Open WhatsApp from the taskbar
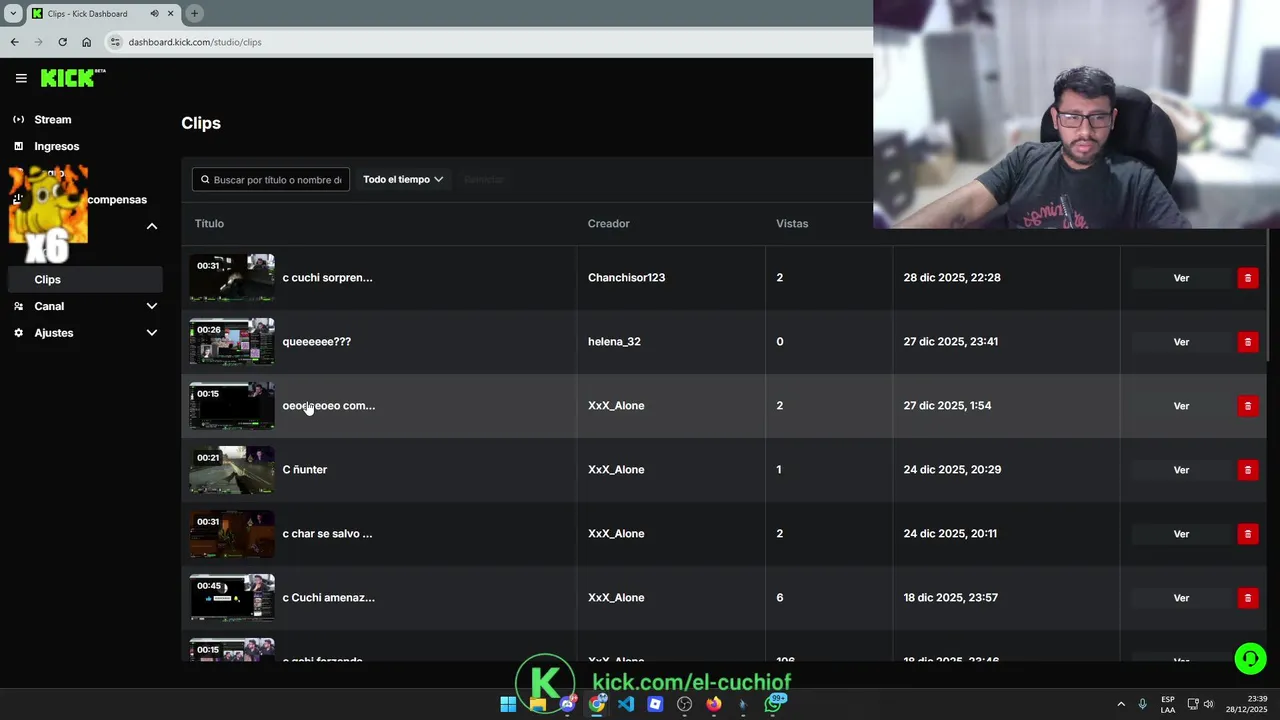The width and height of the screenshot is (1280, 720). (x=773, y=704)
